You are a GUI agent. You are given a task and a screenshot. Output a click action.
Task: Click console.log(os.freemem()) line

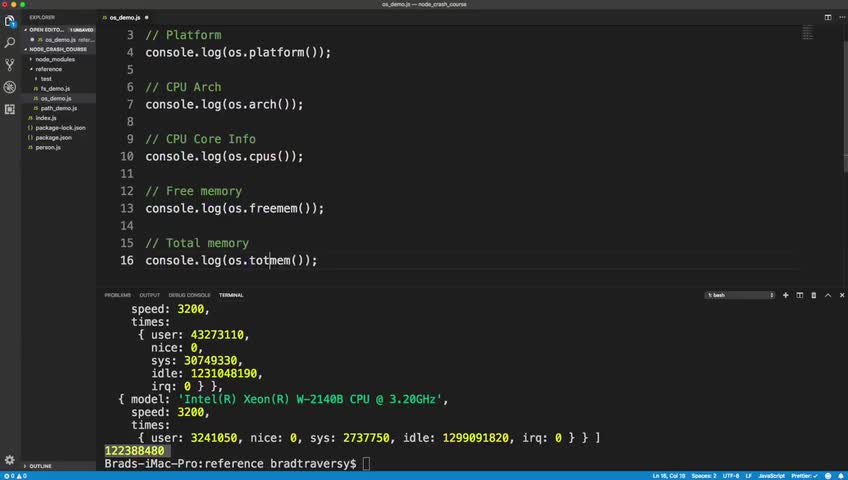[234, 209]
